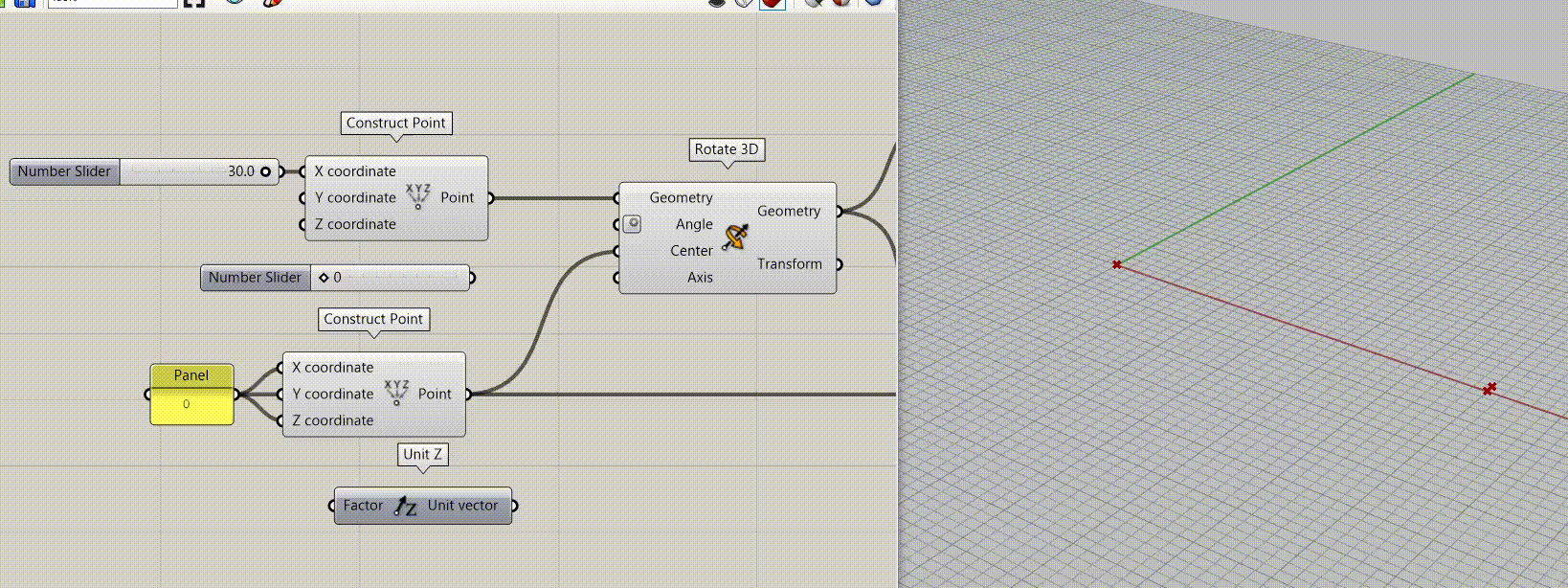Toggle the degrees icon beside the Angle input
The width and height of the screenshot is (1568, 588).
click(632, 224)
